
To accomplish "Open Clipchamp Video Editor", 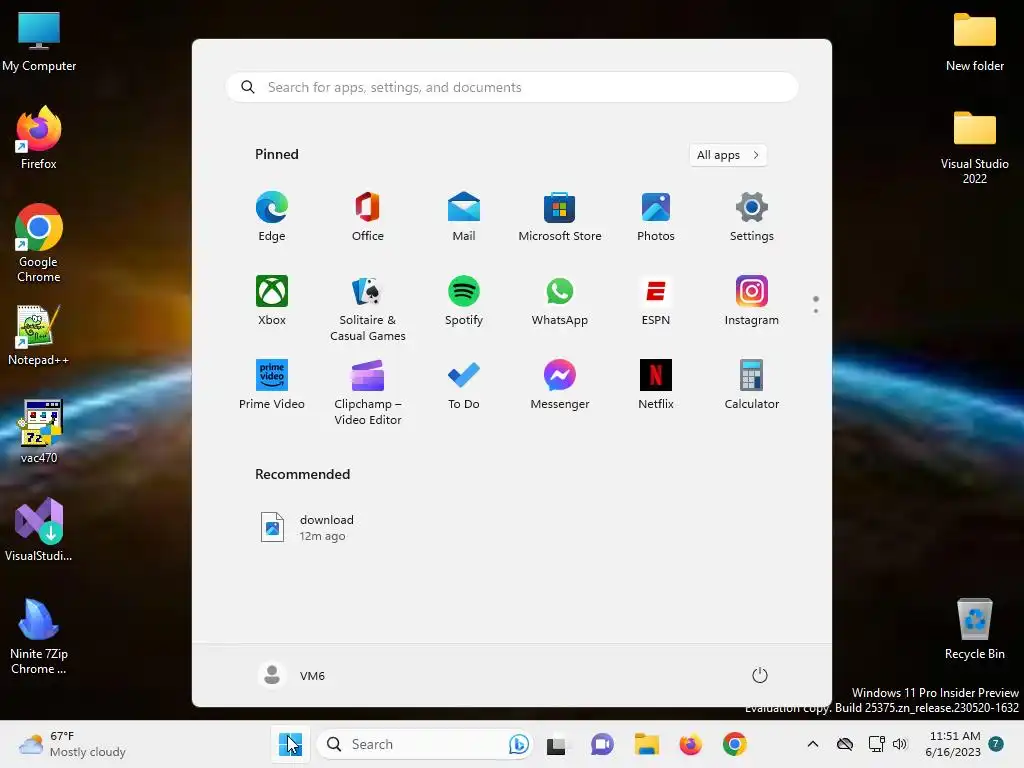I will pyautogui.click(x=368, y=392).
